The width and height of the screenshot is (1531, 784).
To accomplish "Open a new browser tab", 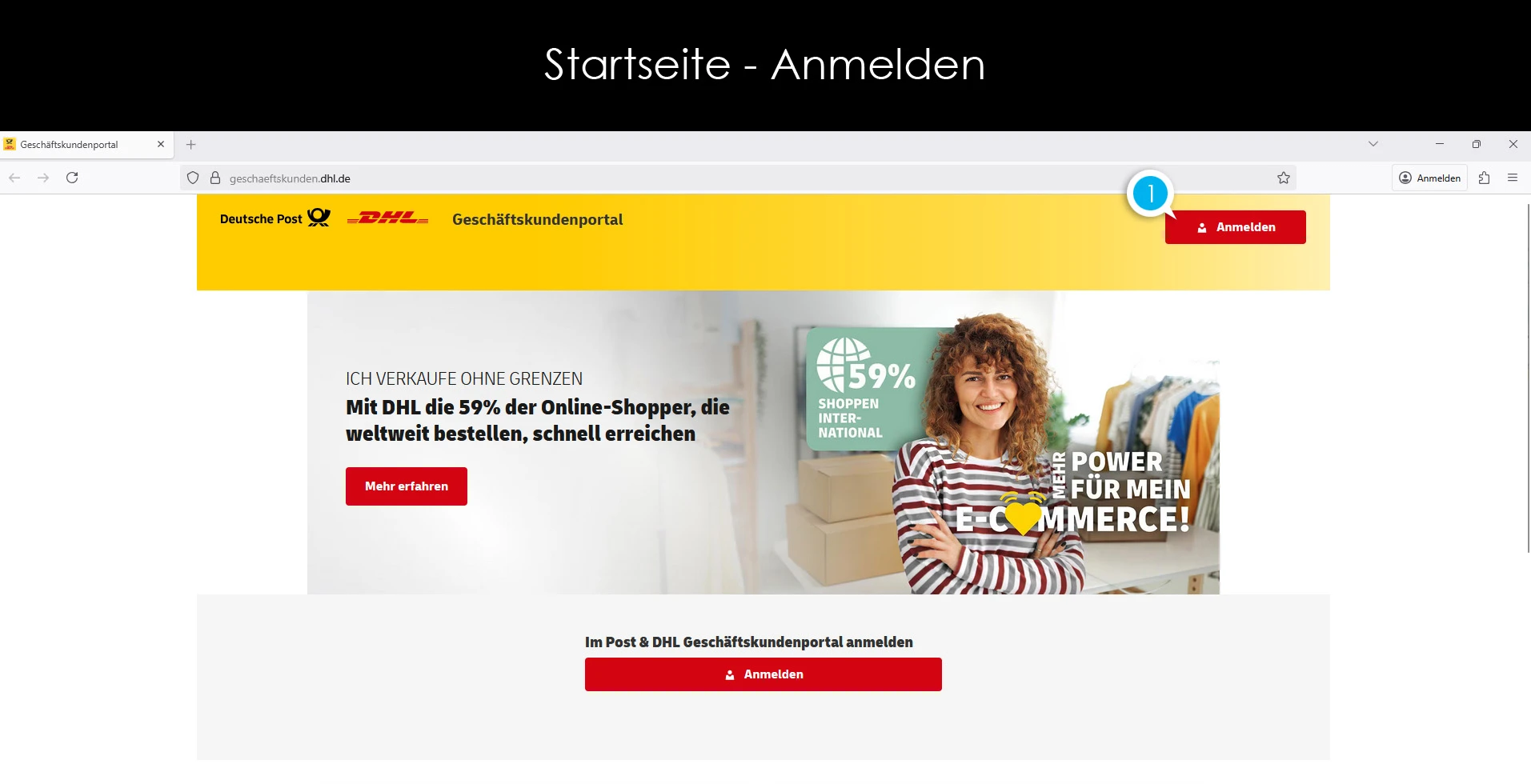I will [190, 145].
